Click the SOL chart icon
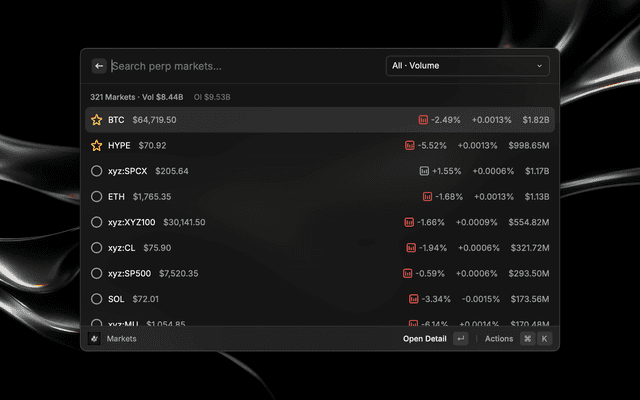 [413, 299]
